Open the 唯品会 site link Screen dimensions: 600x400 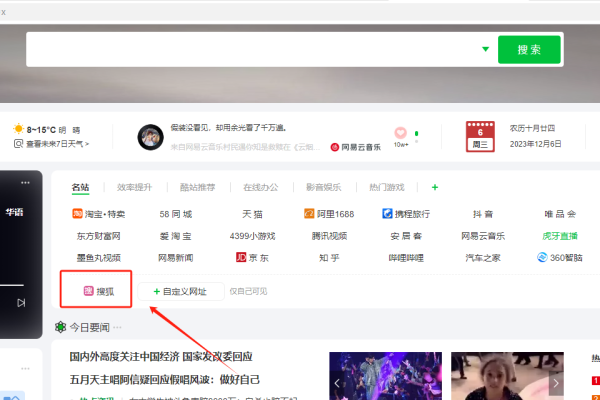(x=560, y=214)
